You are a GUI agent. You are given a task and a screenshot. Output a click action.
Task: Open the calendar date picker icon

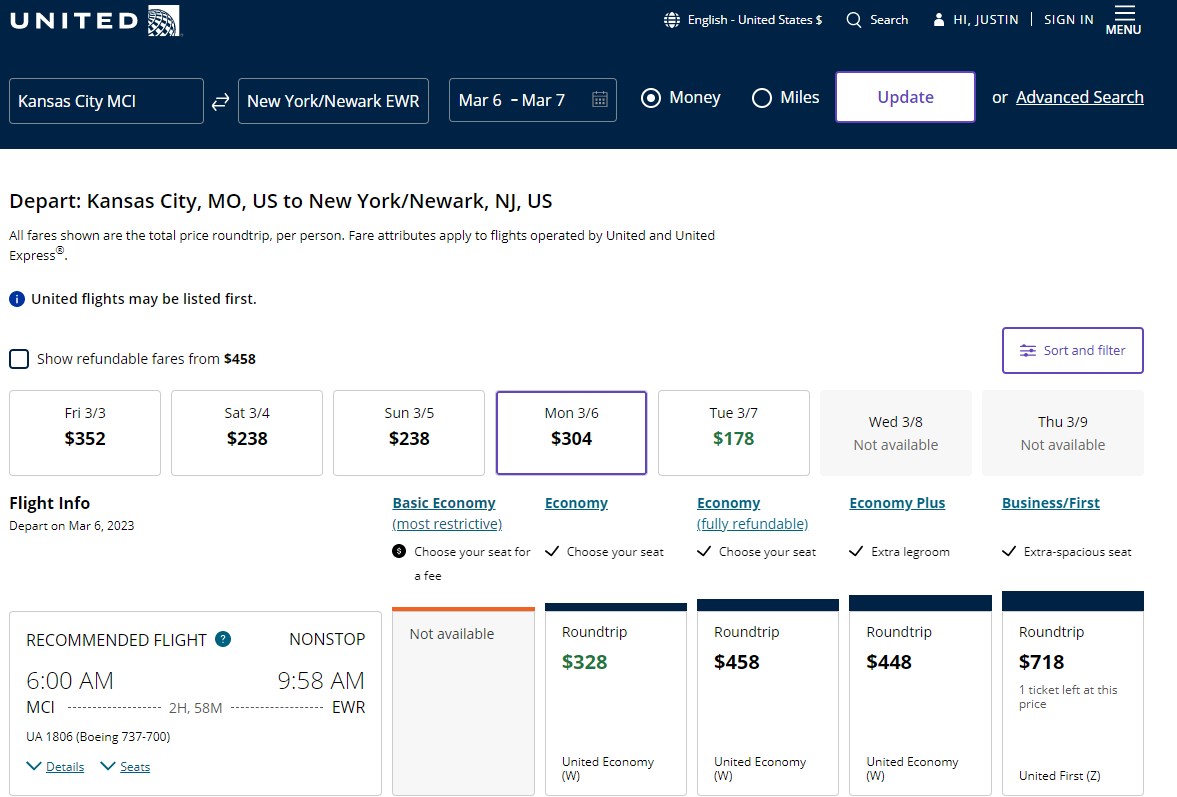[x=599, y=100]
